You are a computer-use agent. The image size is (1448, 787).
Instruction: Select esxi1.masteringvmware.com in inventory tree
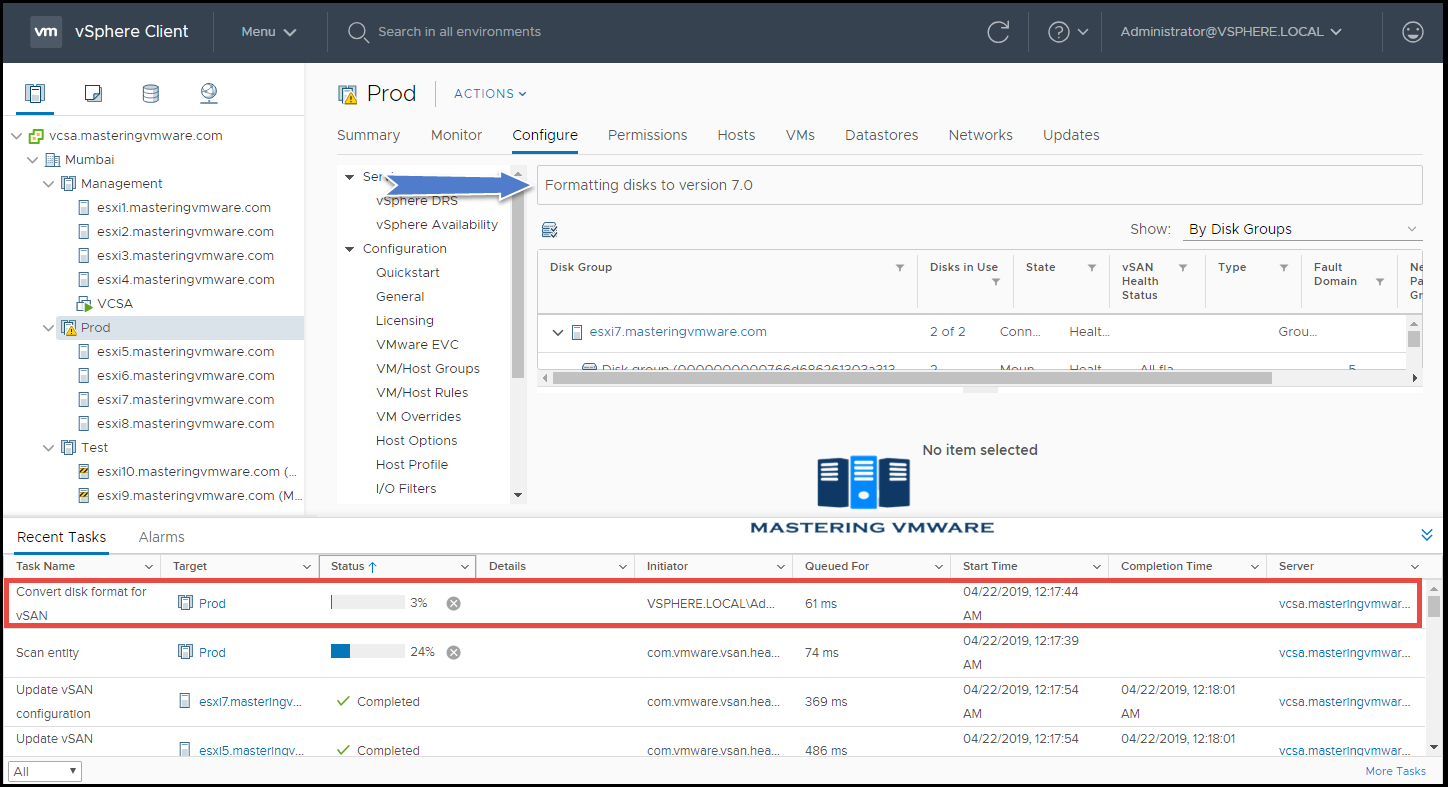[184, 208]
